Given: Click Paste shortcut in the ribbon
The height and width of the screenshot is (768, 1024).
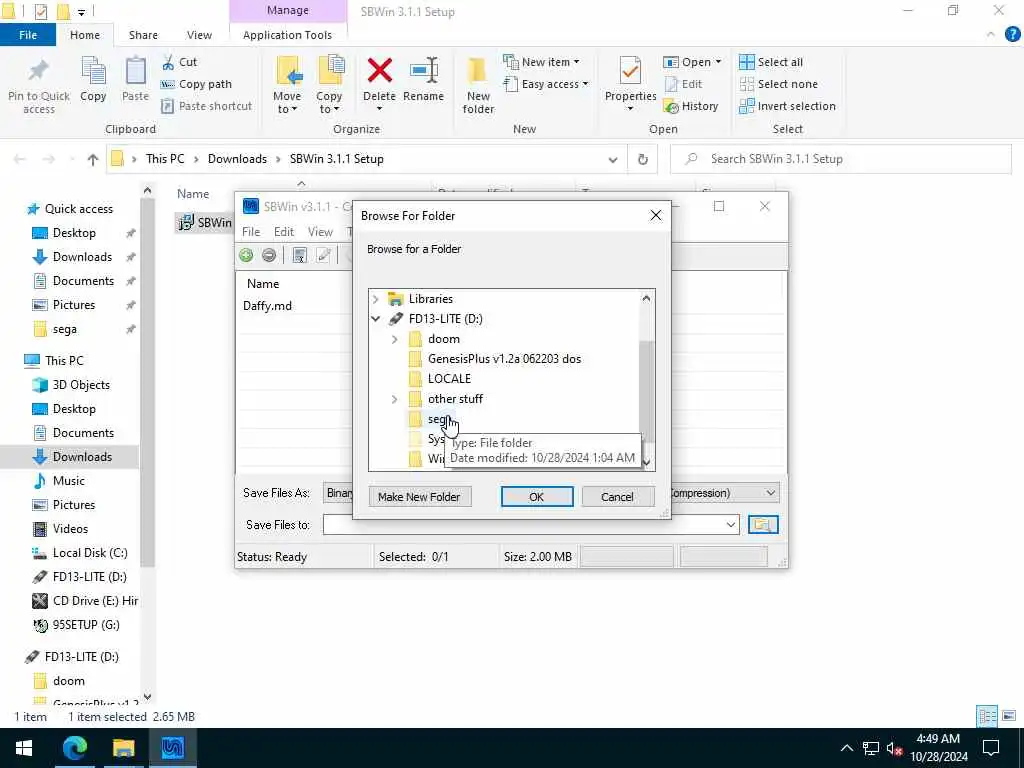Looking at the screenshot, I should (x=207, y=106).
